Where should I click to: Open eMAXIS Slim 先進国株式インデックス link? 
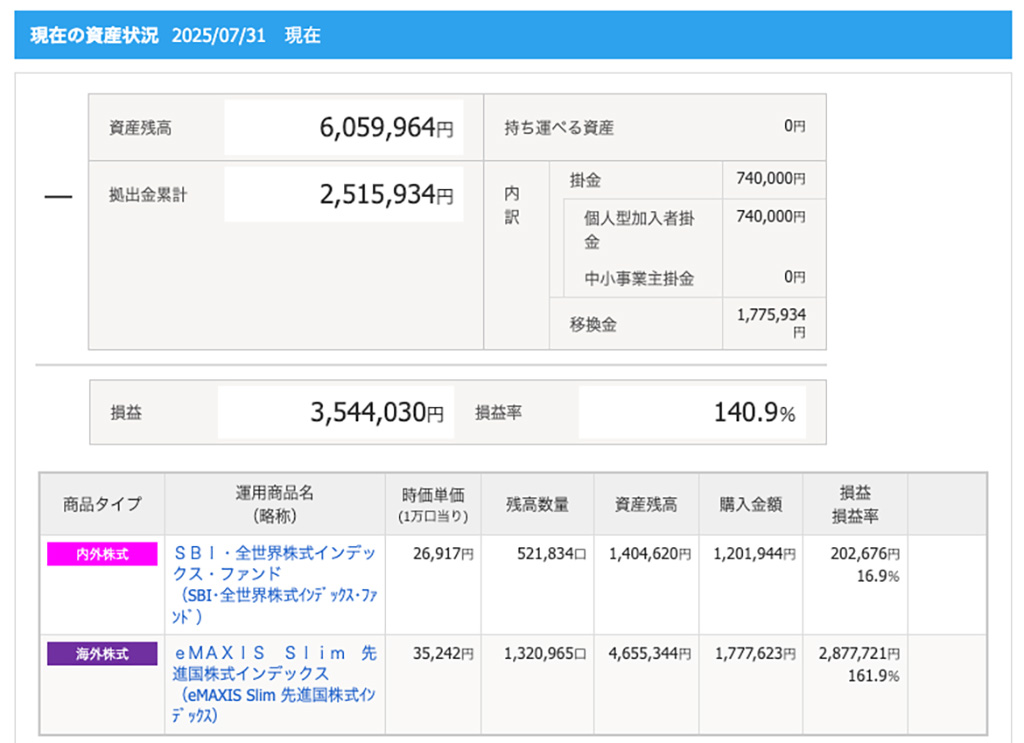click(274, 684)
